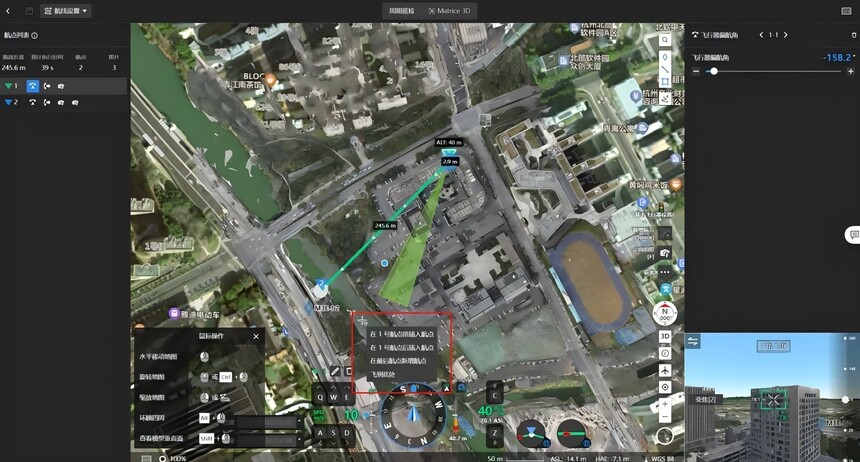The height and width of the screenshot is (462, 860).
Task: Click the airplane locate-aircraft icon
Action: tap(665, 370)
